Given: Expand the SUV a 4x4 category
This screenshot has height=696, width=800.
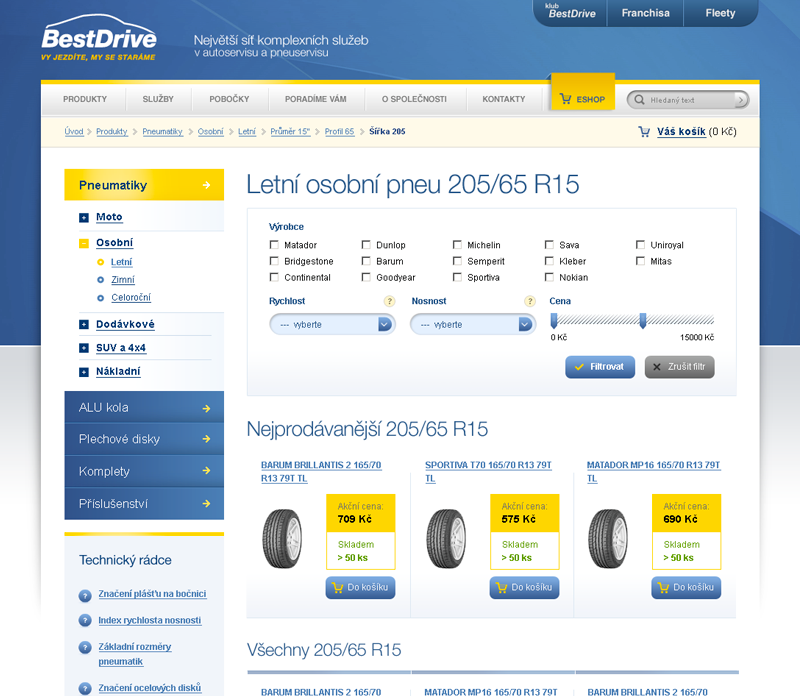Looking at the screenshot, I should [x=84, y=348].
